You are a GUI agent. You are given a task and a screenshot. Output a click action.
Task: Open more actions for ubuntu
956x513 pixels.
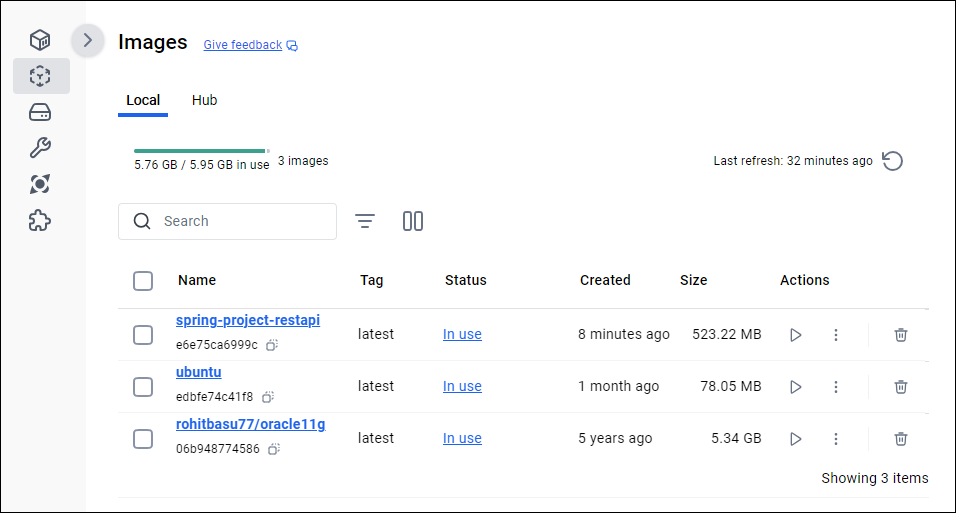[836, 387]
